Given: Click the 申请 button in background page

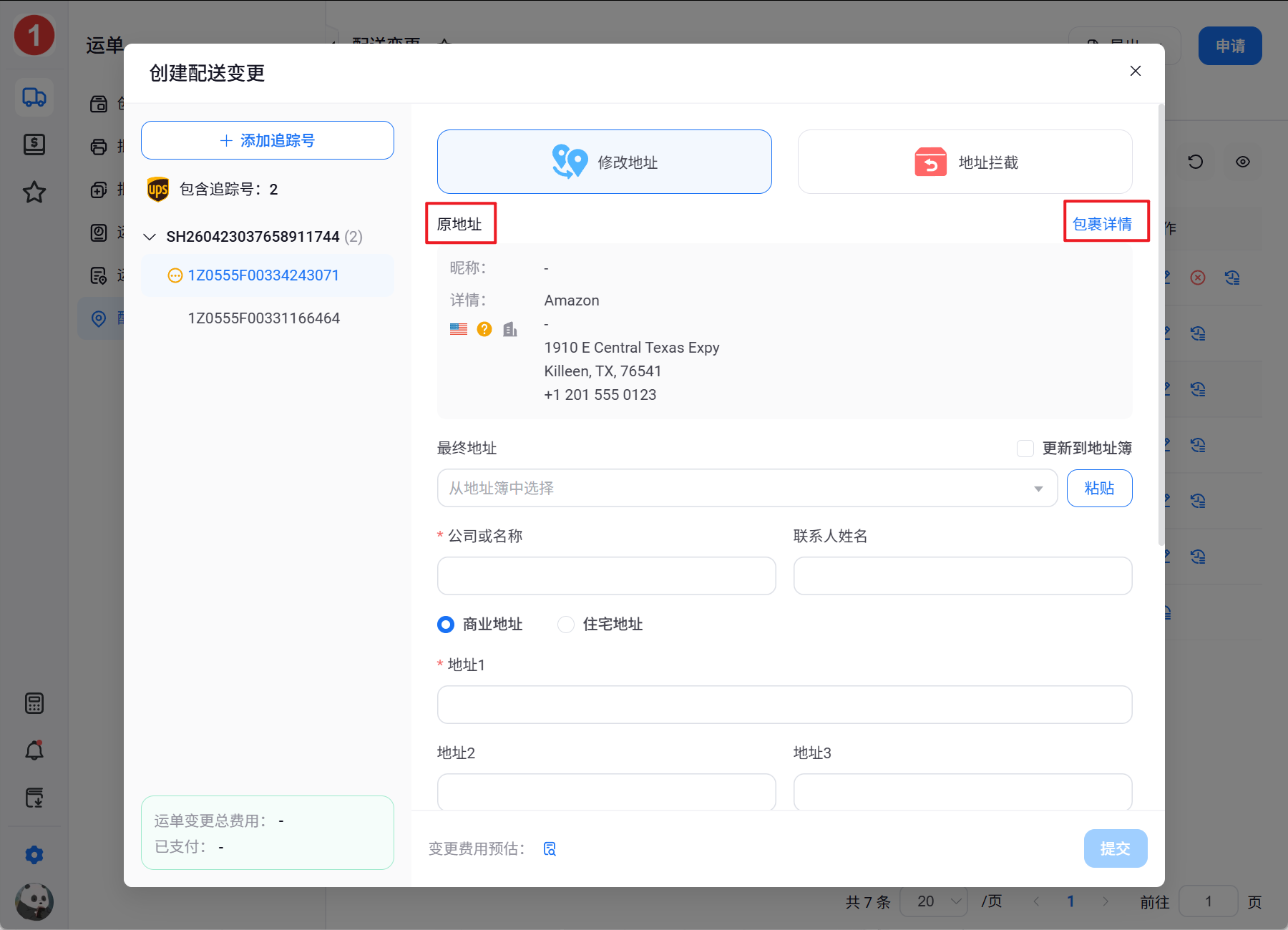Looking at the screenshot, I should [1230, 46].
